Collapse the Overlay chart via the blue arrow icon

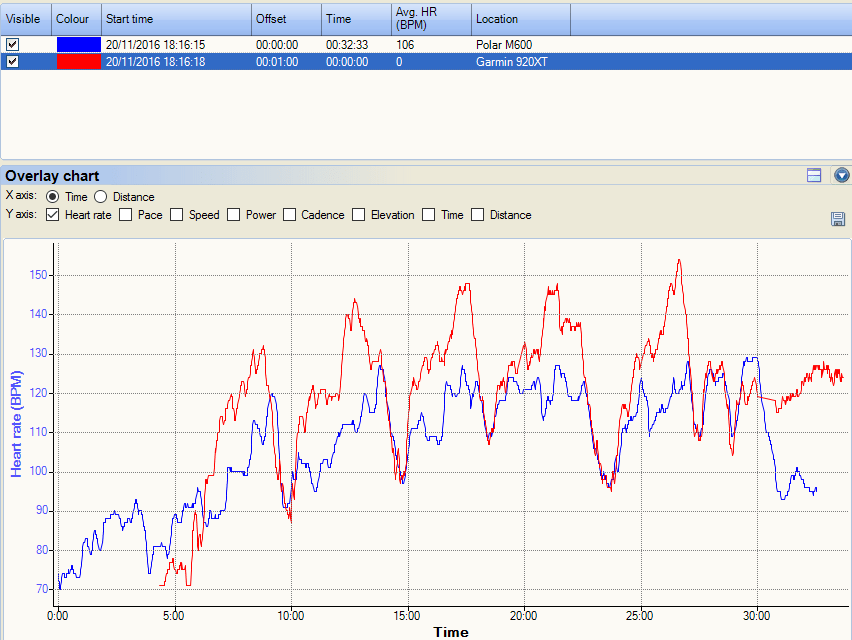tap(841, 175)
